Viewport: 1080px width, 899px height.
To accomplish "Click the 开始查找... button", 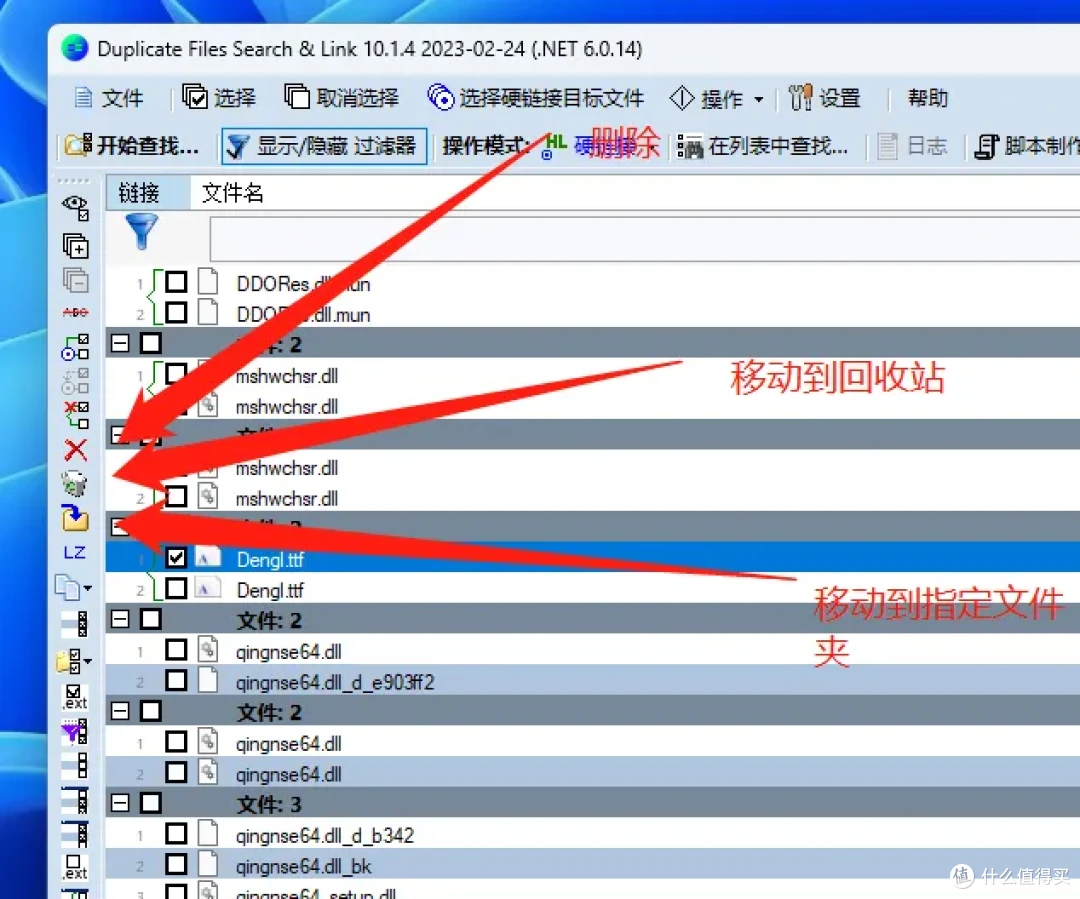I will tap(132, 145).
